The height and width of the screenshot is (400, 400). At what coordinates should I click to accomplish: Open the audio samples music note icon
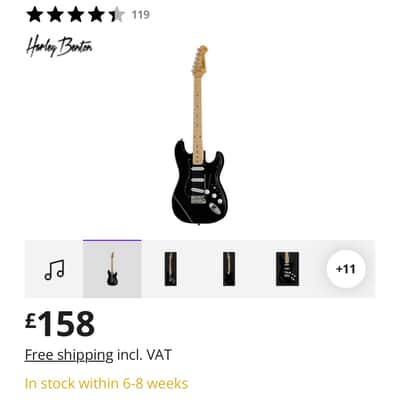(x=54, y=269)
